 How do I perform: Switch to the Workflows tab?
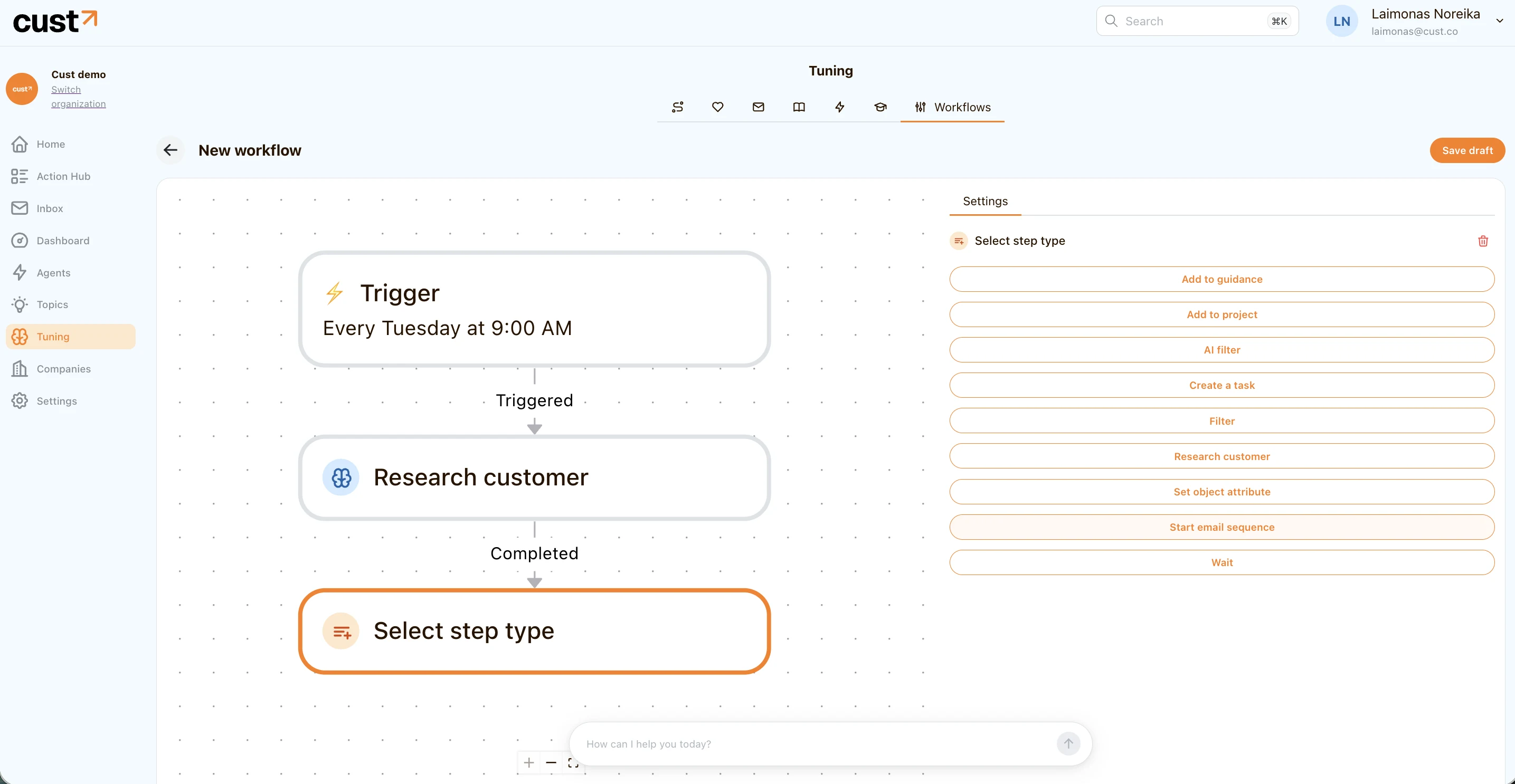952,107
